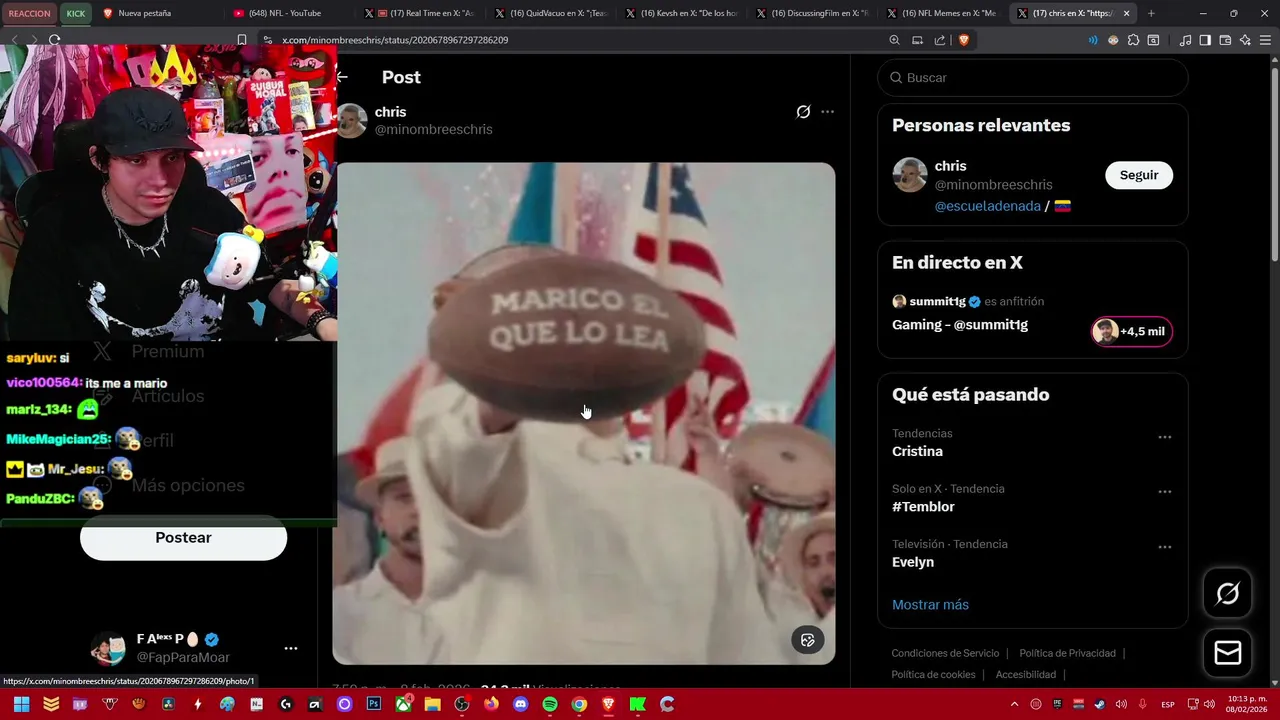Open the clock and date in taskbar
This screenshot has height=720, width=1280.
1245,704
